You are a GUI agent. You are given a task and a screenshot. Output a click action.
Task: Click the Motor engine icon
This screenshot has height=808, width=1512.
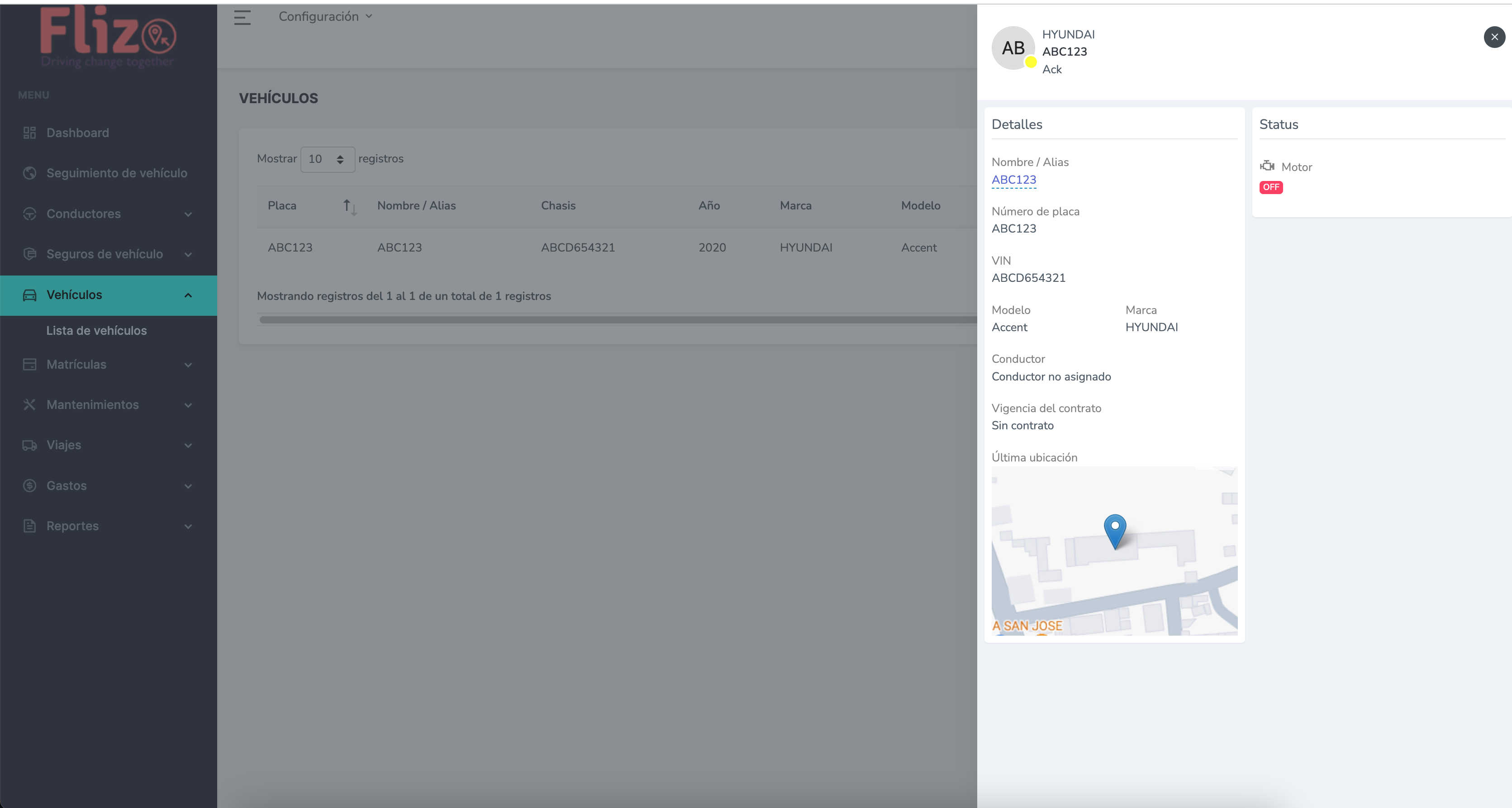pyautogui.click(x=1267, y=166)
